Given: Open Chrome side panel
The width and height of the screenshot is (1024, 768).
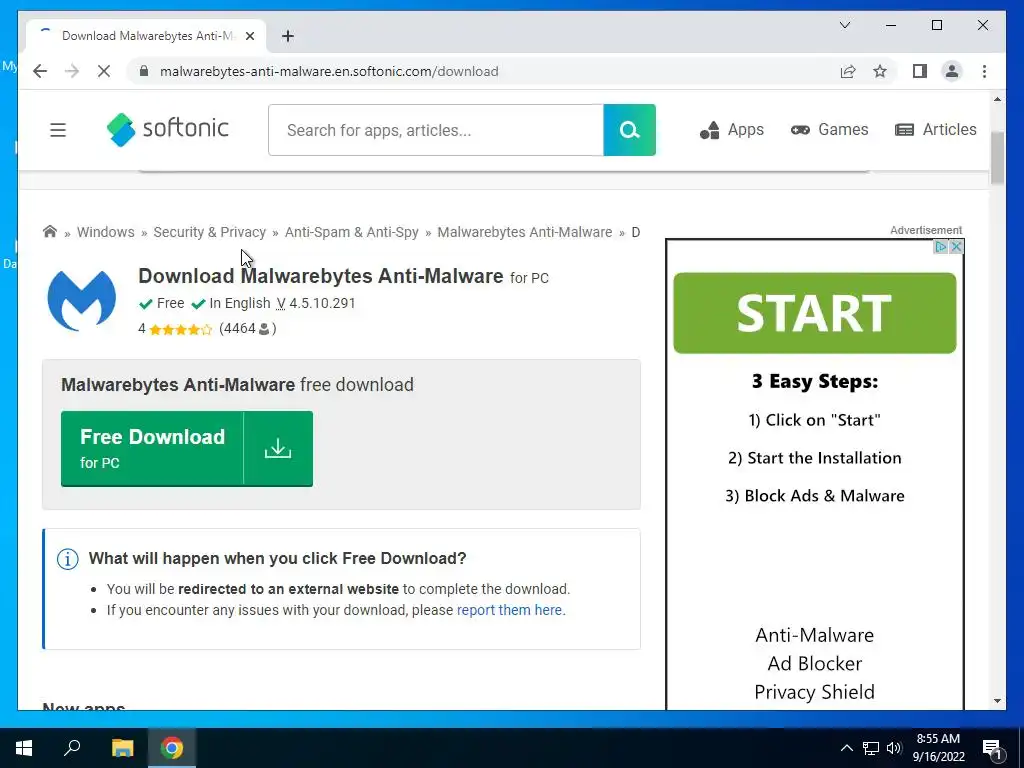Looking at the screenshot, I should pos(920,71).
